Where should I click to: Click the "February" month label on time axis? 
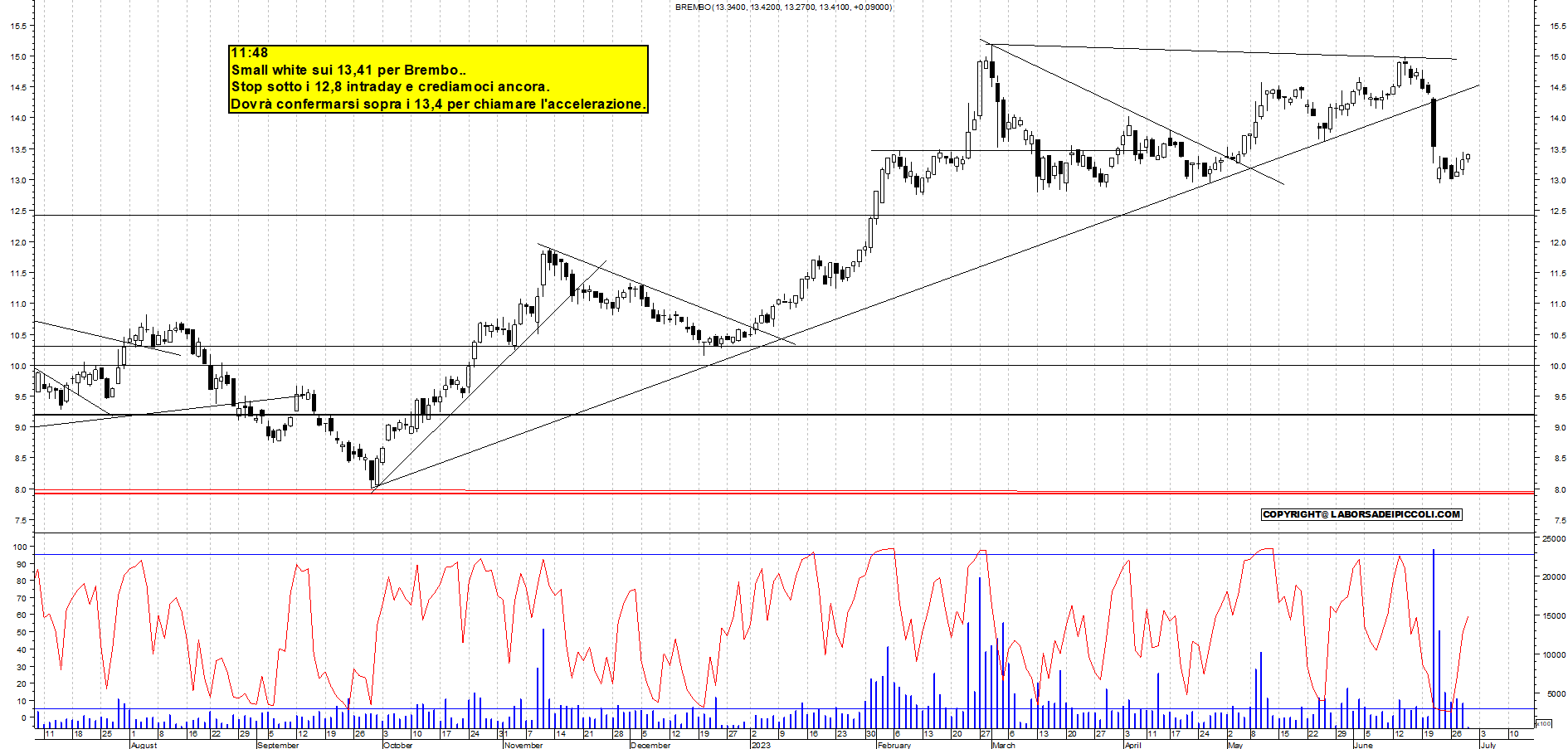pos(894,745)
